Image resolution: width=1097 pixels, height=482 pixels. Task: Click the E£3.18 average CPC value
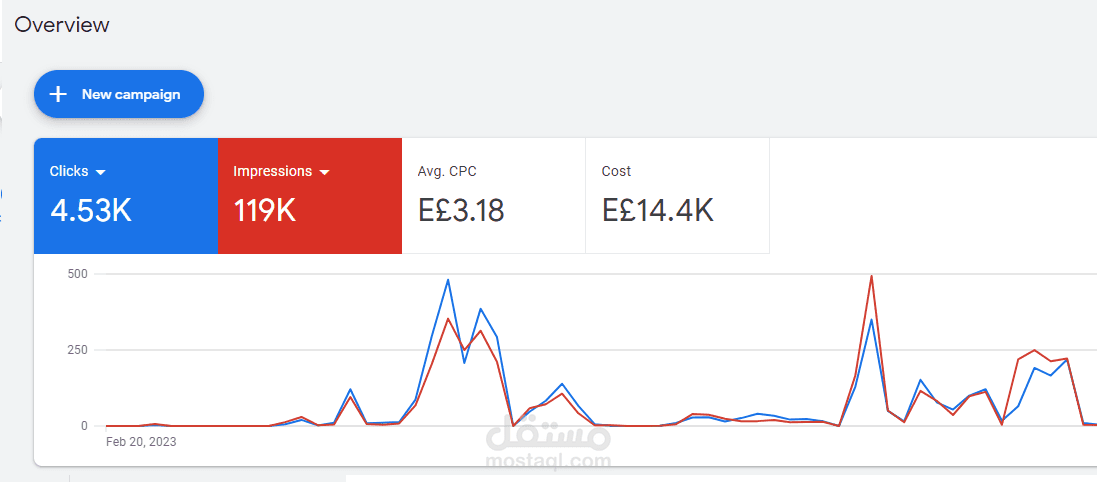461,211
